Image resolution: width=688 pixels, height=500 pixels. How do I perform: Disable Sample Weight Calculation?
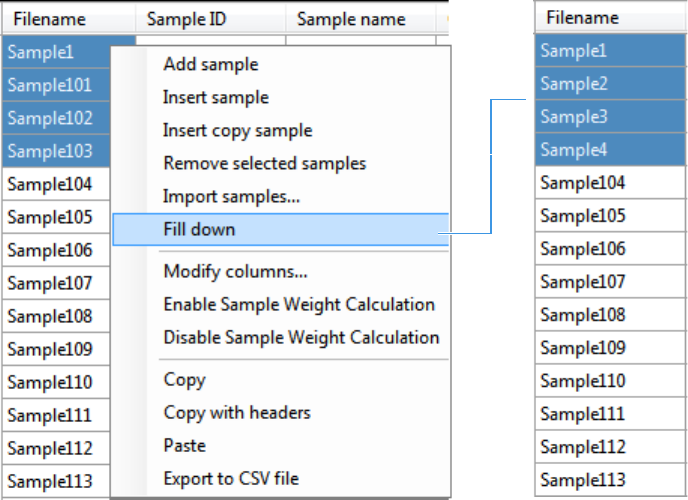coord(301,337)
